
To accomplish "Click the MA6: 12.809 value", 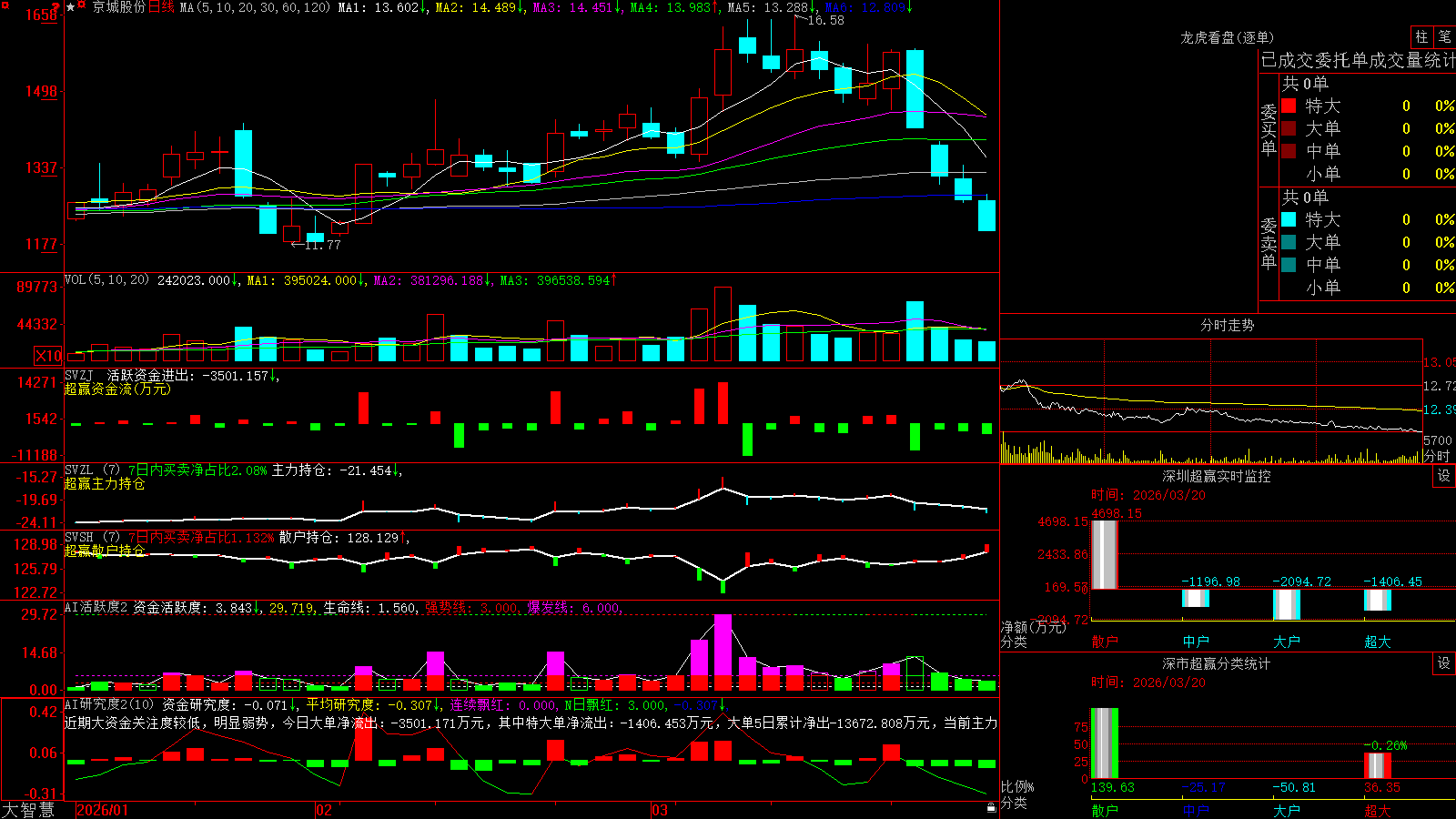I will click(865, 7).
